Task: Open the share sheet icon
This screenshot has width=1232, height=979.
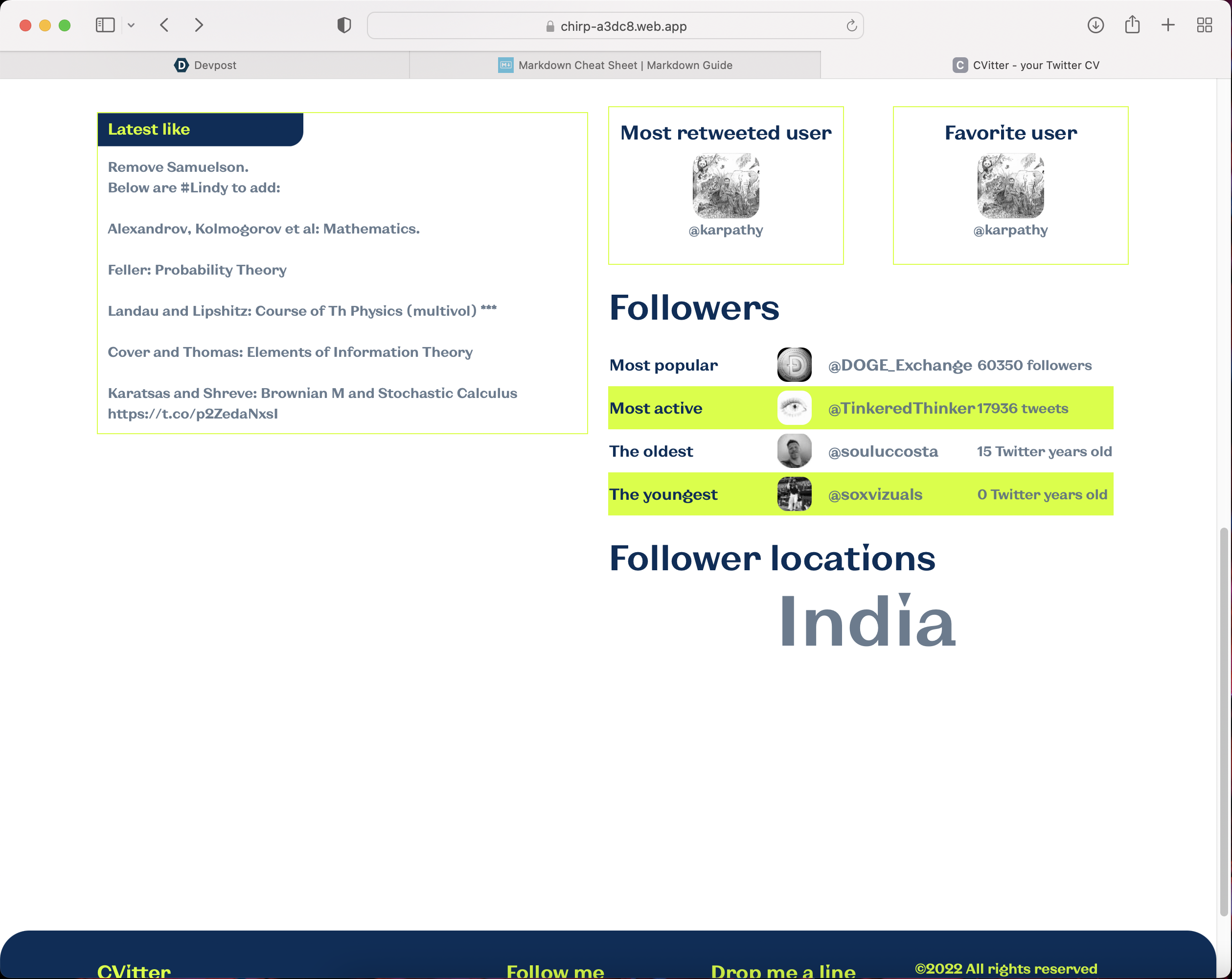Action: coord(1132,25)
